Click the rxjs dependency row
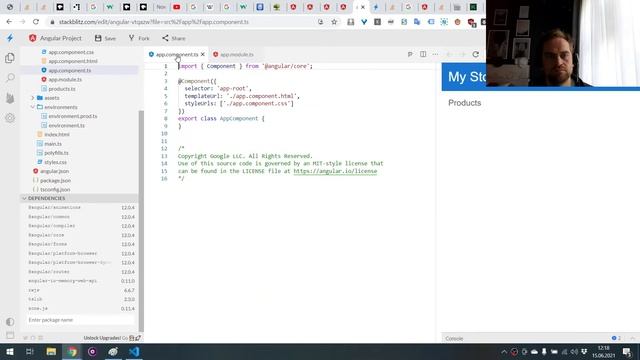 [x=81, y=290]
